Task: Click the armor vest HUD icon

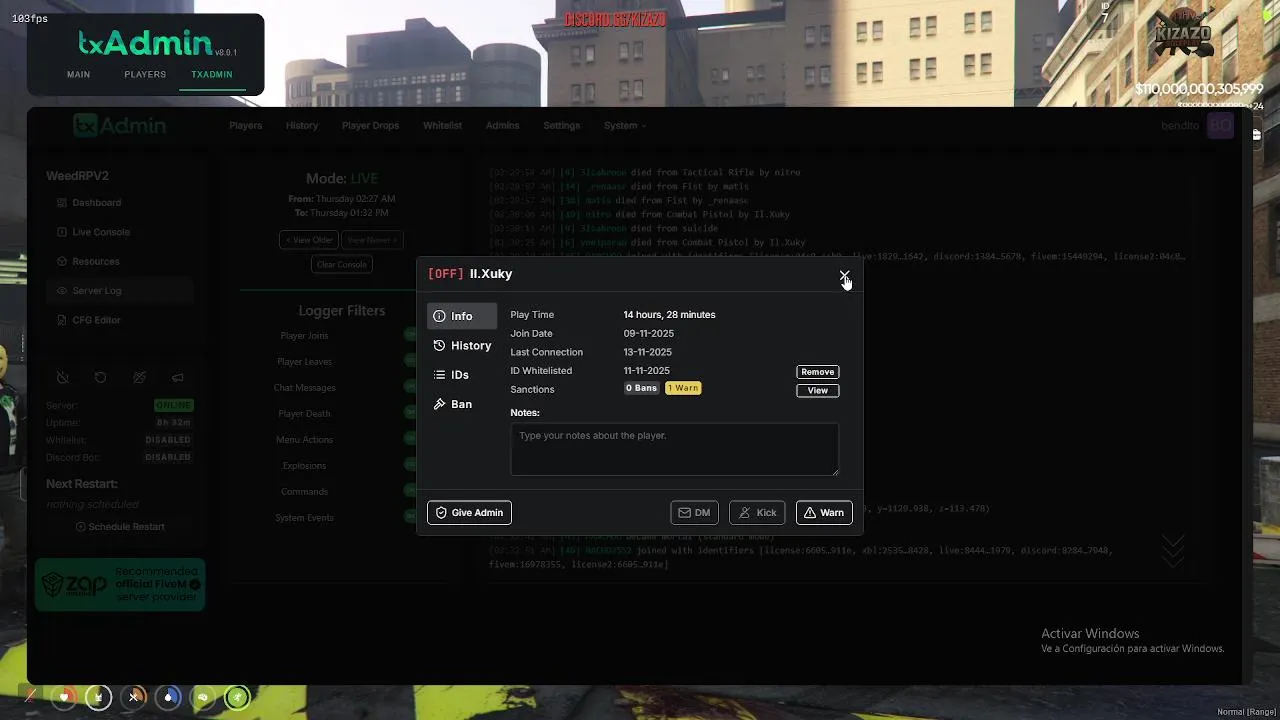Action: pos(98,696)
